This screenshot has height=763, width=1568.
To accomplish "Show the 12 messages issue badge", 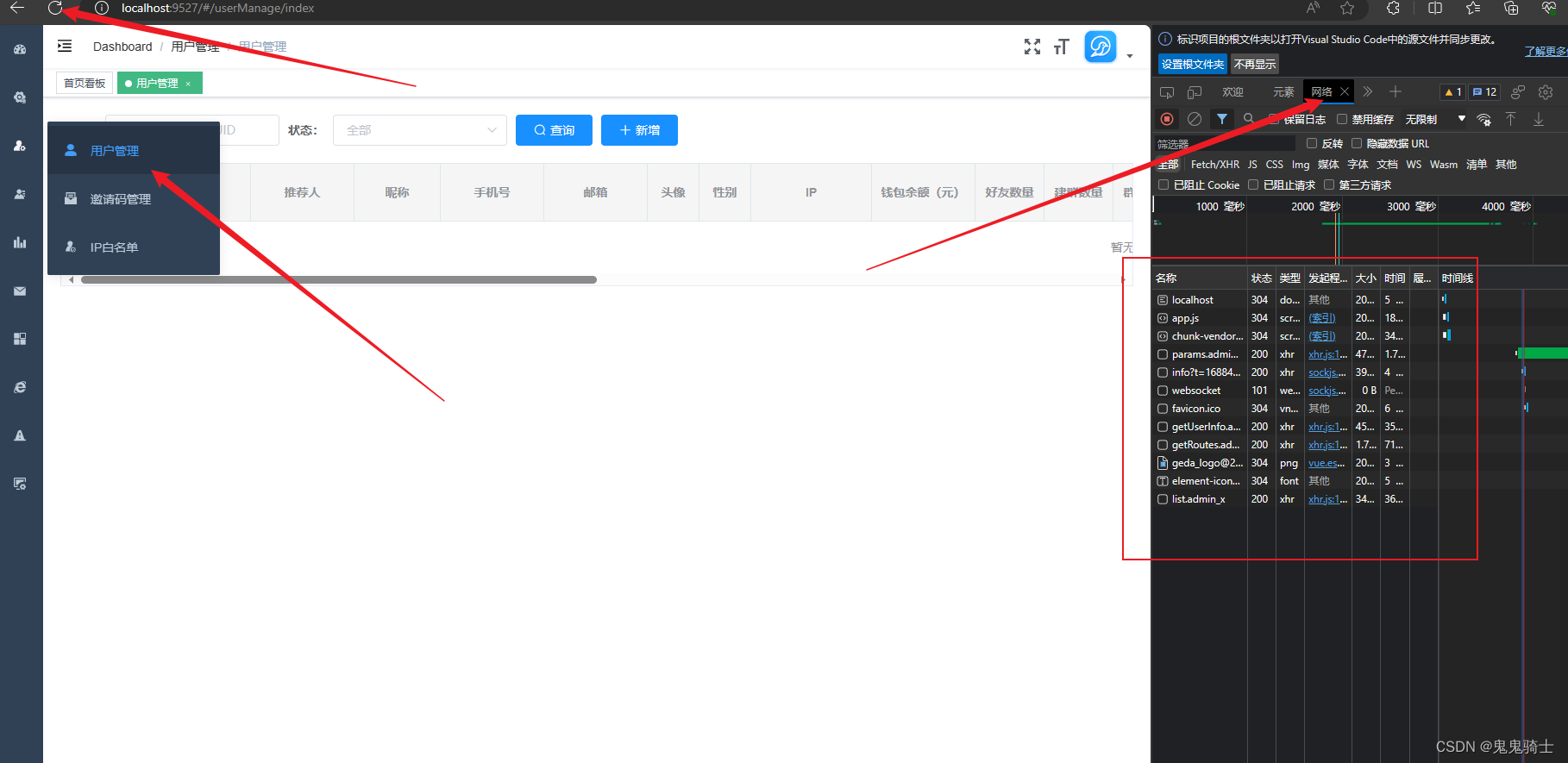I will [1484, 91].
